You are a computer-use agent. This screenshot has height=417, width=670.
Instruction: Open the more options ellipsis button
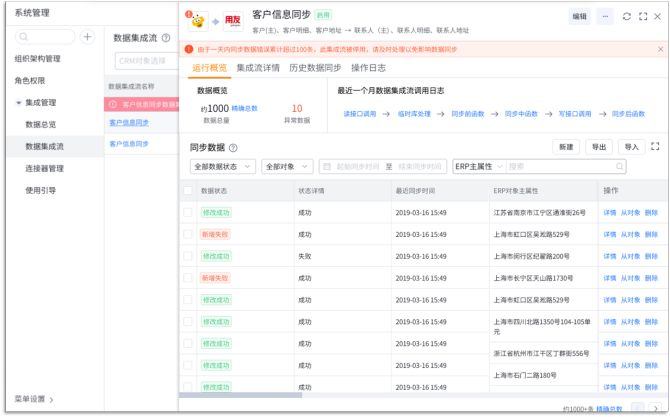605,17
